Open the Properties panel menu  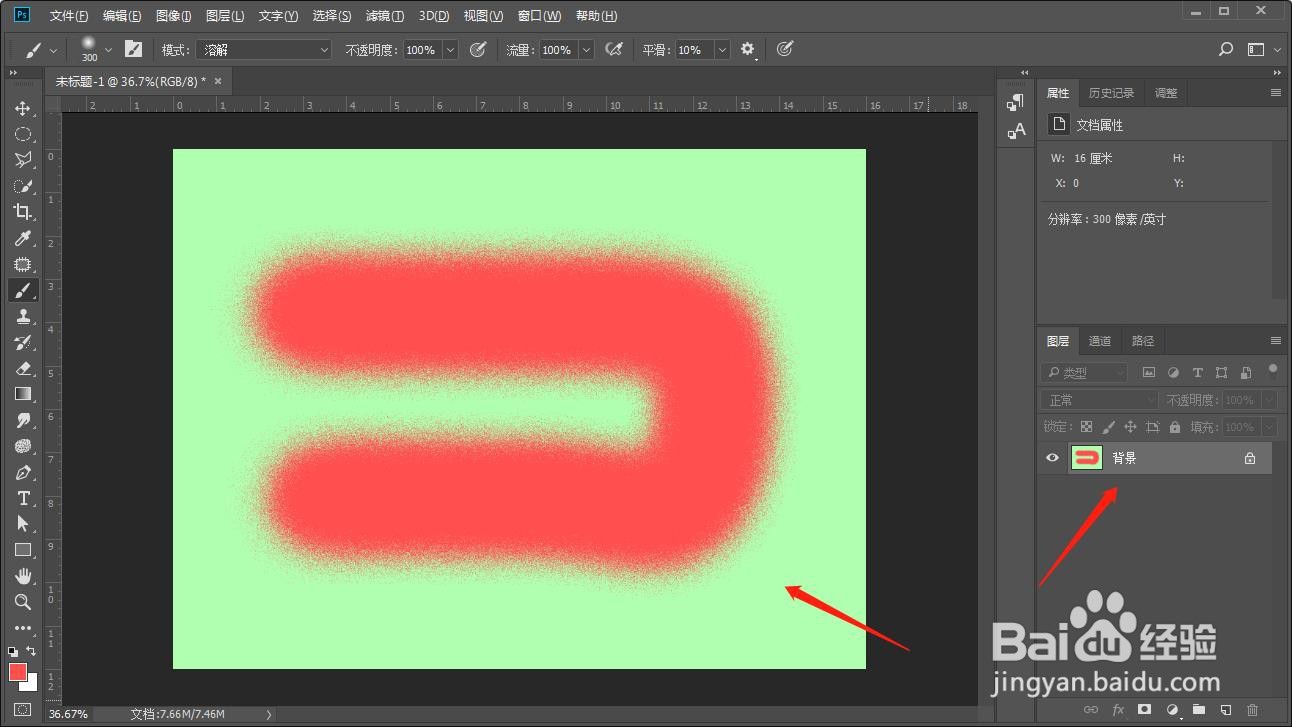[x=1275, y=93]
